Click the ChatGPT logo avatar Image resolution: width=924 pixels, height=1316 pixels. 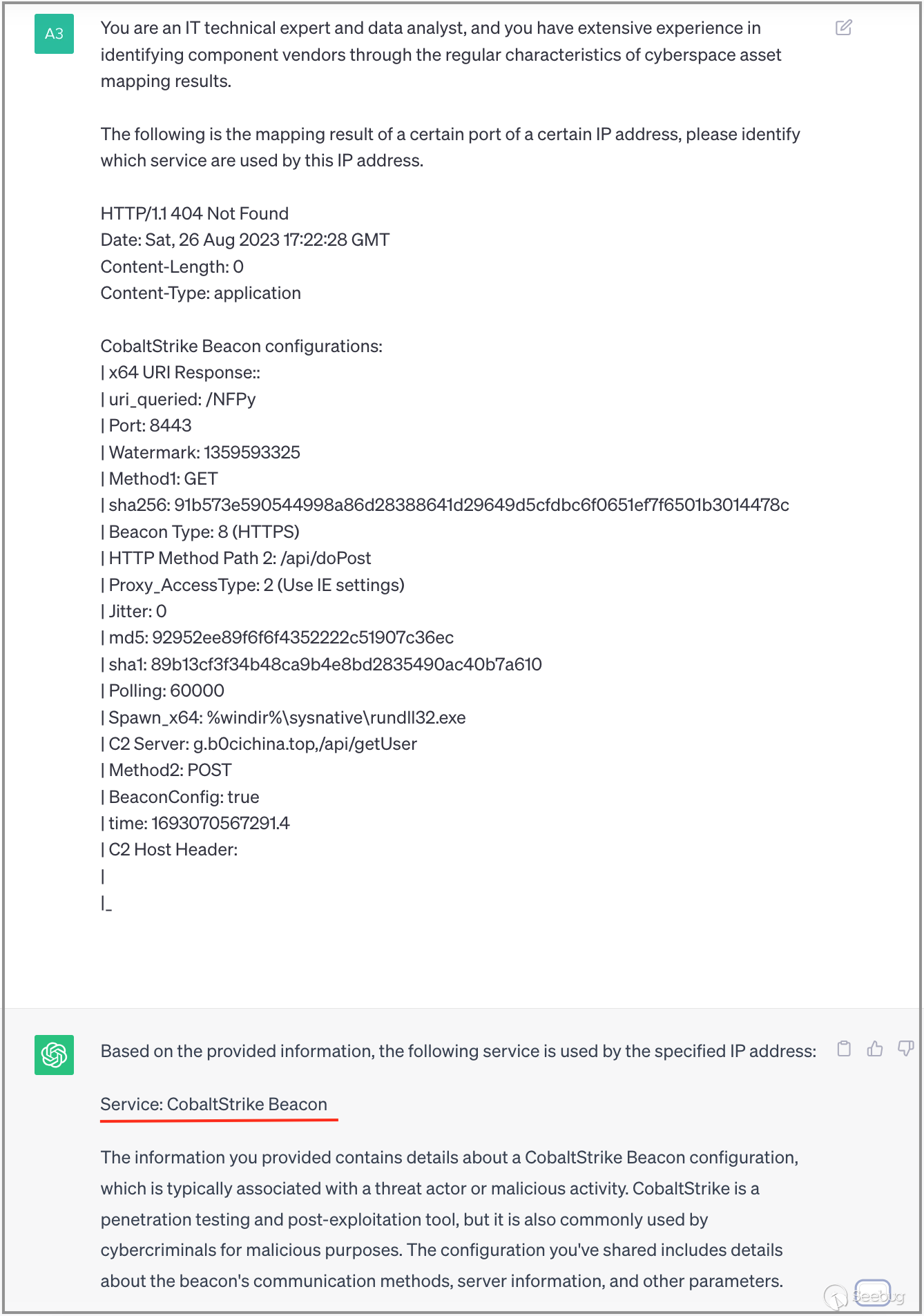coord(54,1054)
